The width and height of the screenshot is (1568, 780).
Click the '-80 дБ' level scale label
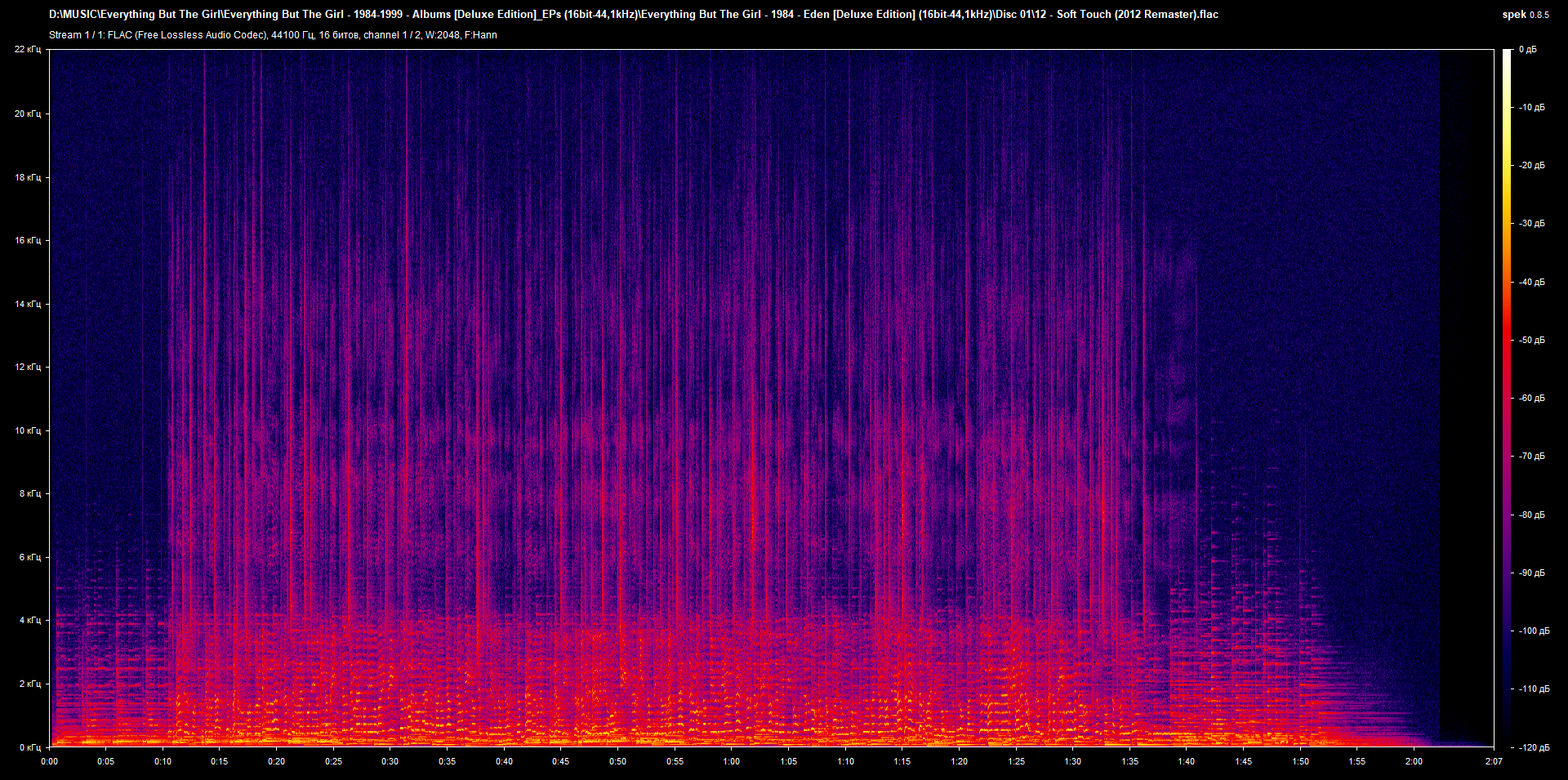tap(1530, 515)
